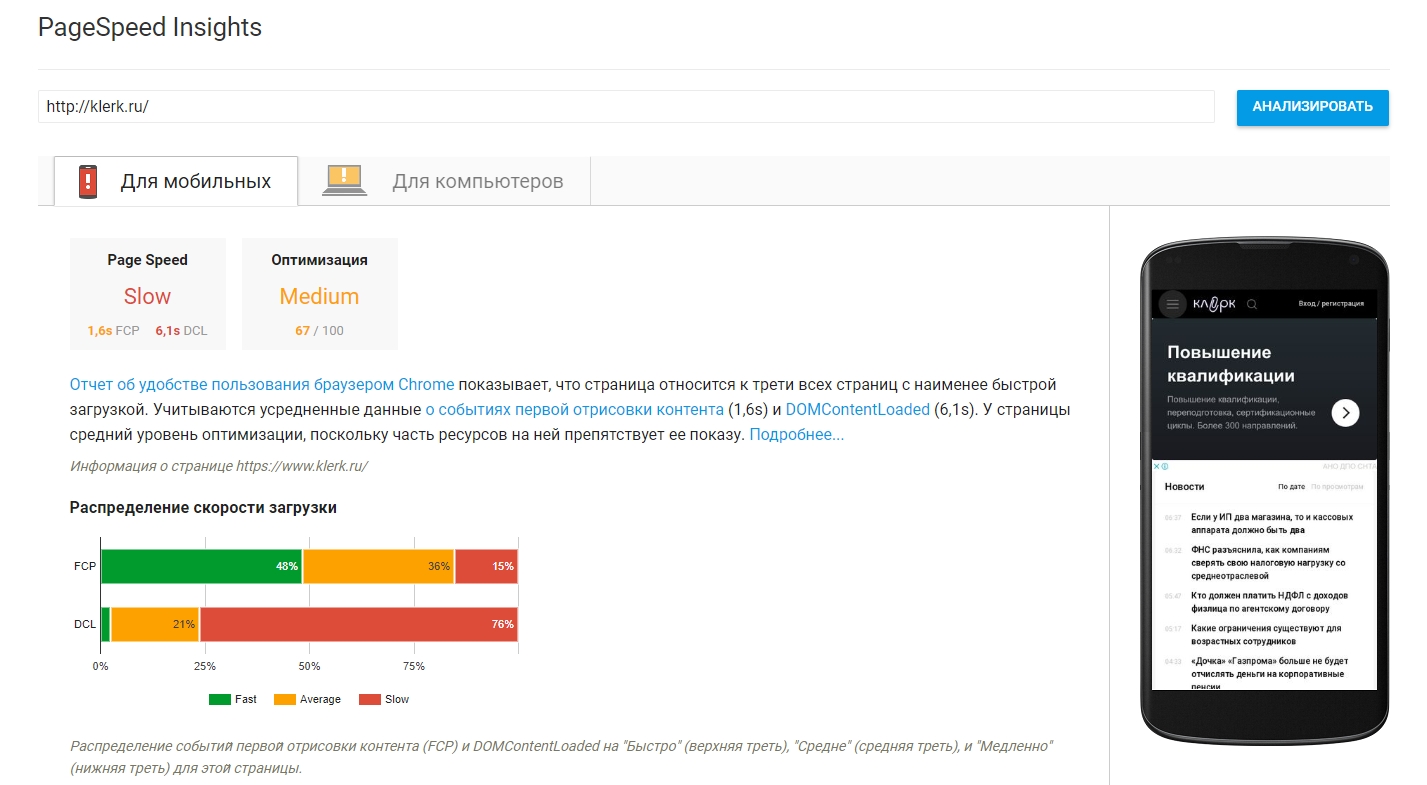Image resolution: width=1427 pixels, height=785 pixels.
Task: Click orange Average segment of DCL bar
Action: (x=155, y=624)
